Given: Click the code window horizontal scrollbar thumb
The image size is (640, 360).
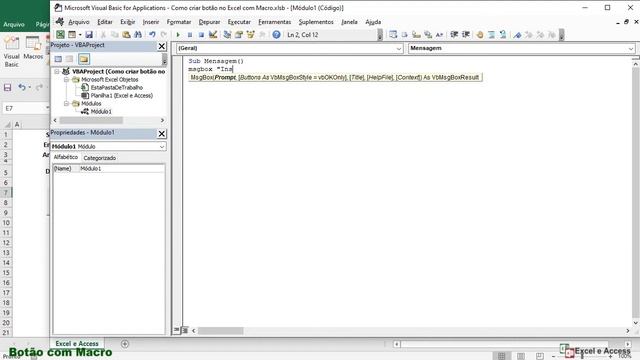Looking at the screenshot, I should coord(220,331).
